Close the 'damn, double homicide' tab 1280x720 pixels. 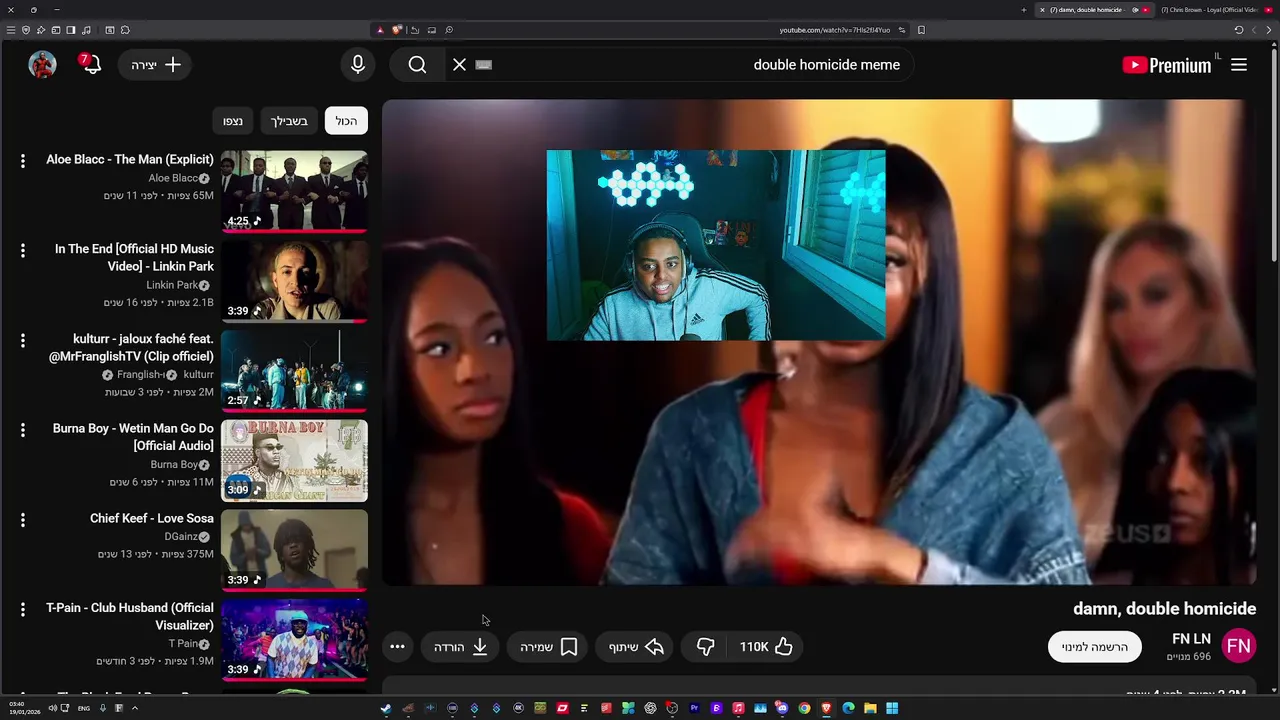tap(1042, 10)
